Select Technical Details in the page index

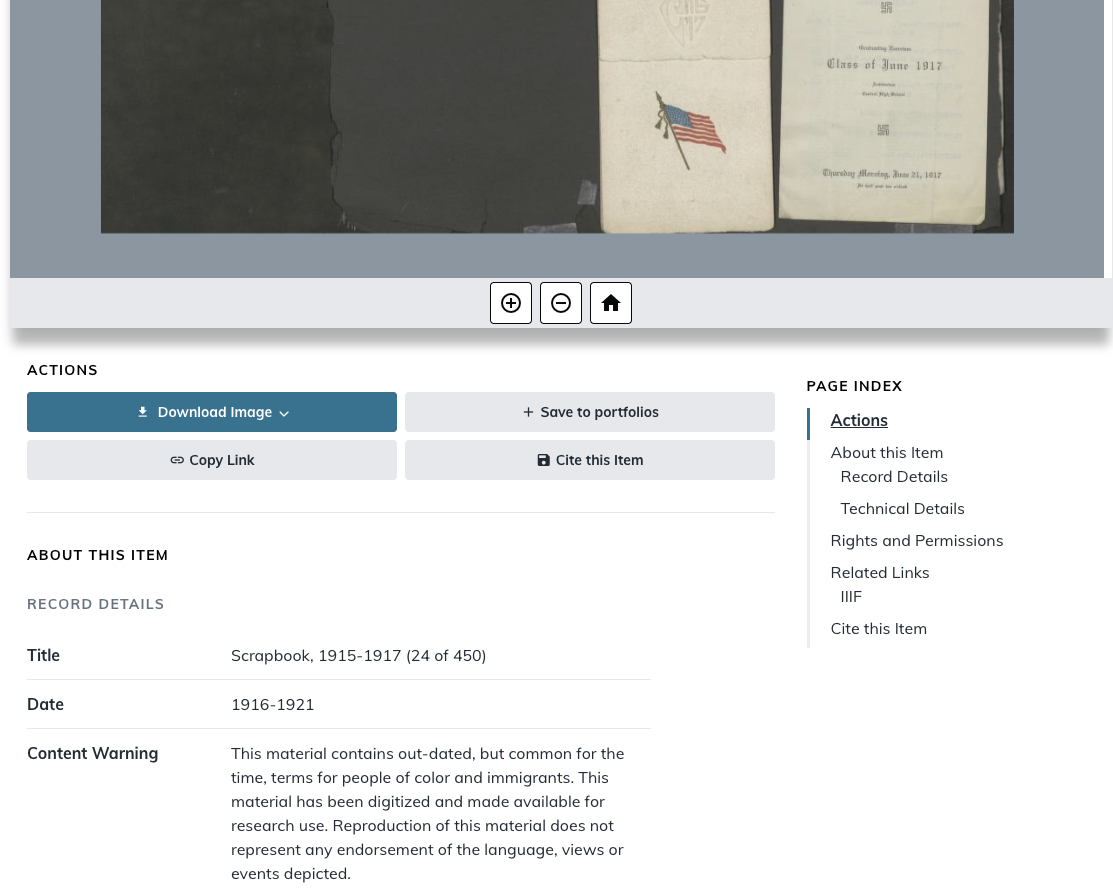click(902, 508)
